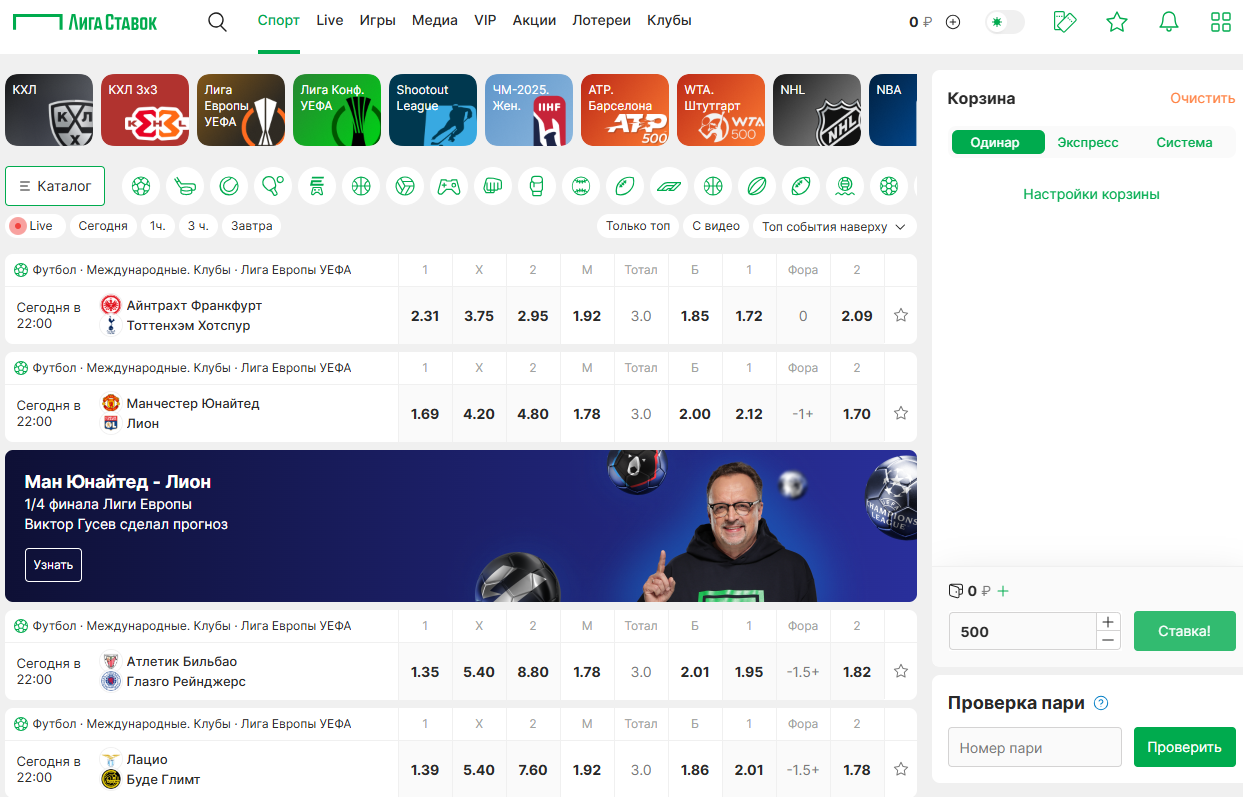
Task: Open the Лига Европы УЕФА tile
Action: click(x=241, y=110)
